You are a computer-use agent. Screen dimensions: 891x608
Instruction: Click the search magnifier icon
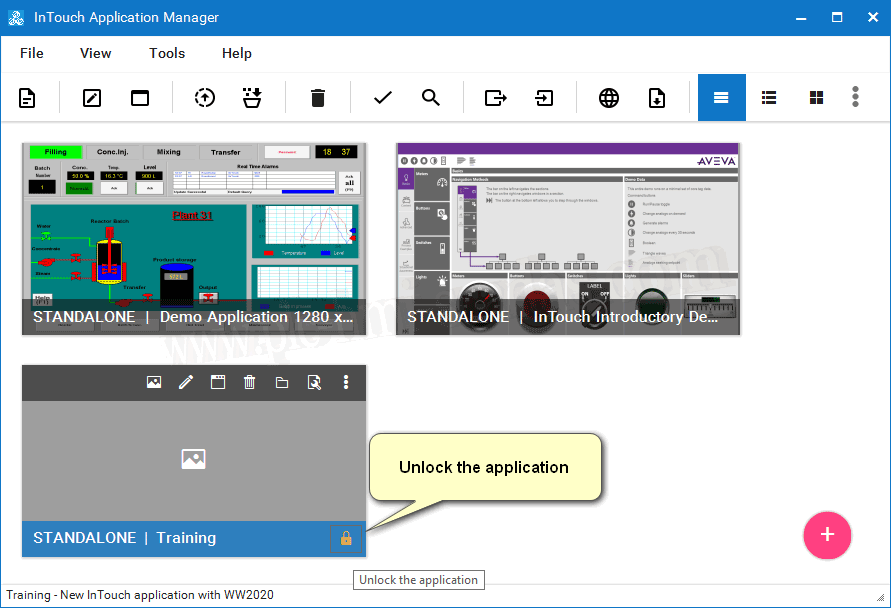pyautogui.click(x=431, y=98)
